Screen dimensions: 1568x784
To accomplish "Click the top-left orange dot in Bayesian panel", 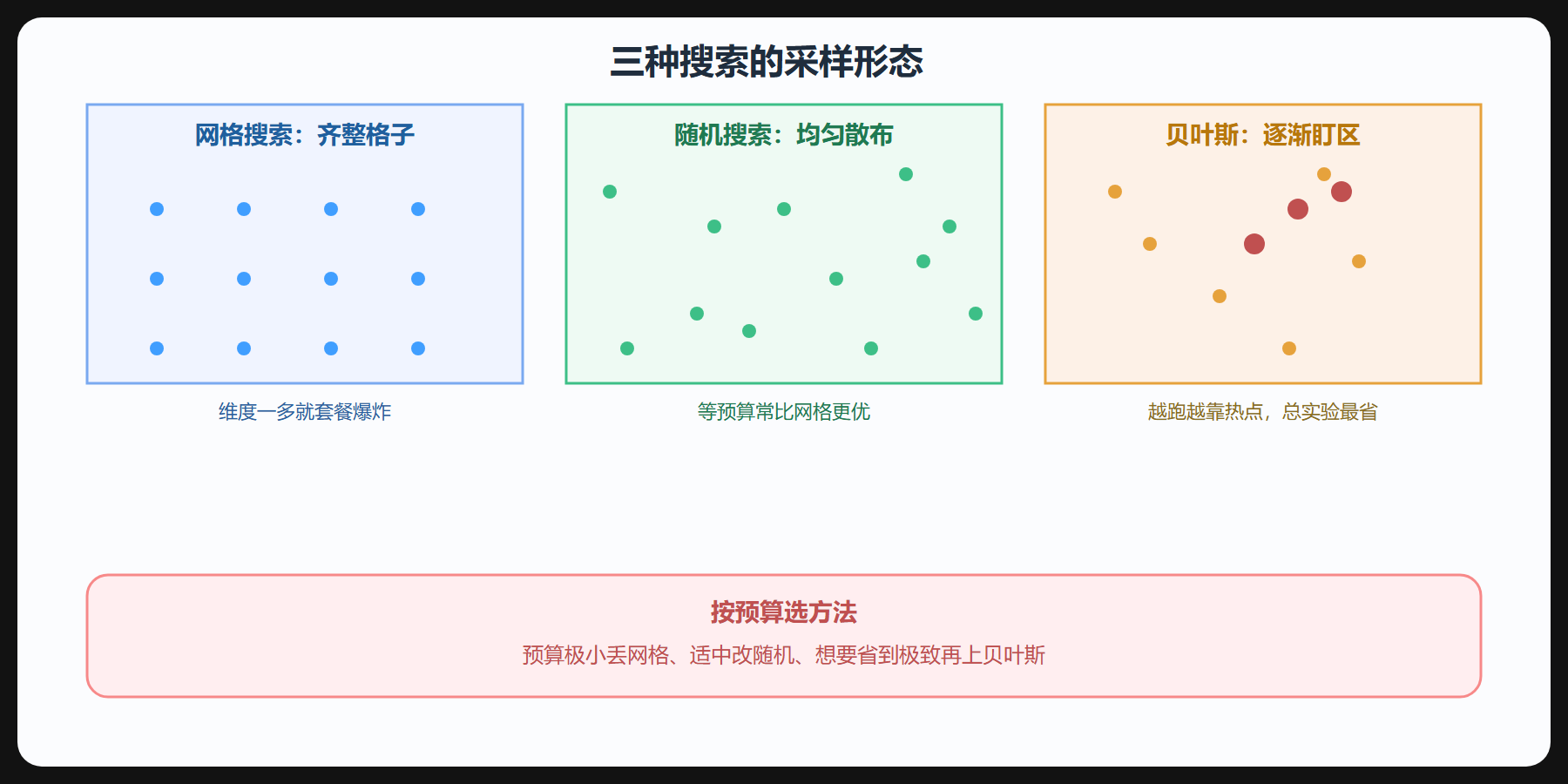I will click(x=1115, y=192).
